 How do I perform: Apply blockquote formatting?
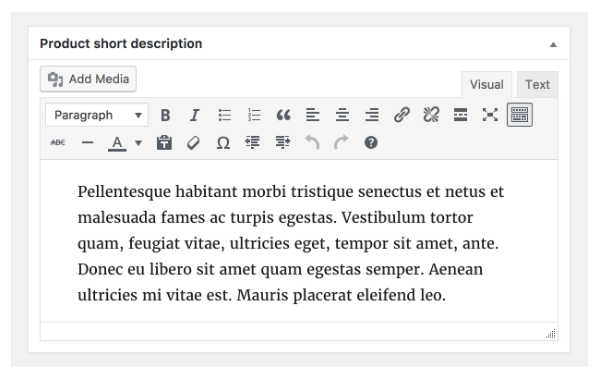coord(283,115)
